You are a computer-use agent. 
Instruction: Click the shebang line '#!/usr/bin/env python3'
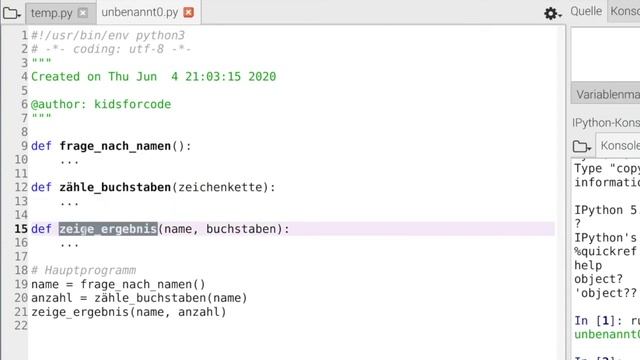[108, 36]
